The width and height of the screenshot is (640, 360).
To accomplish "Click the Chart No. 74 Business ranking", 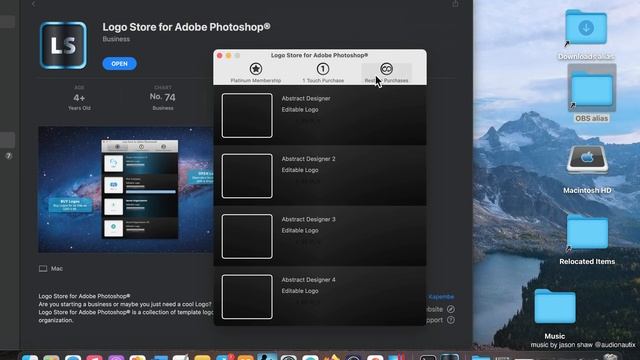I will pyautogui.click(x=162, y=98).
